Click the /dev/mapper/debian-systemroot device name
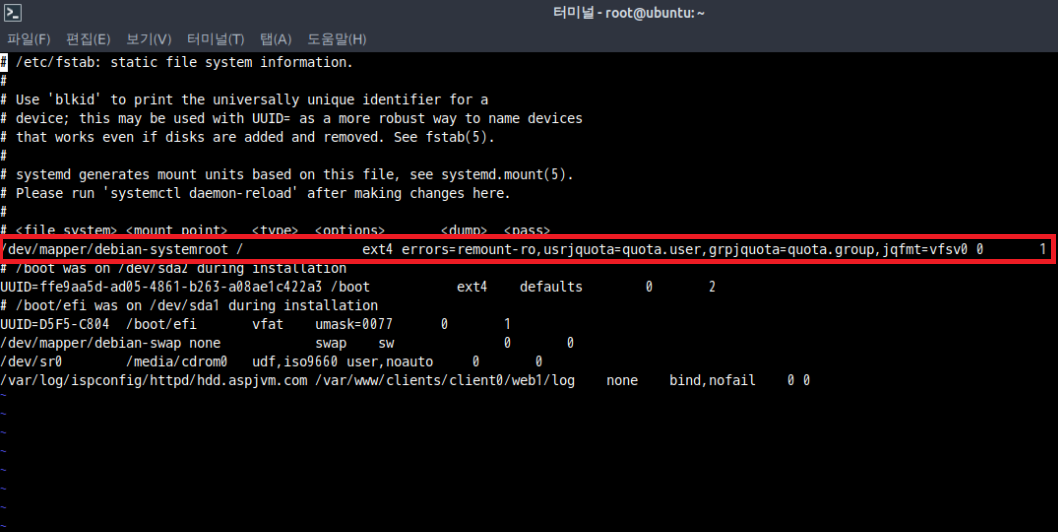 tap(116, 249)
